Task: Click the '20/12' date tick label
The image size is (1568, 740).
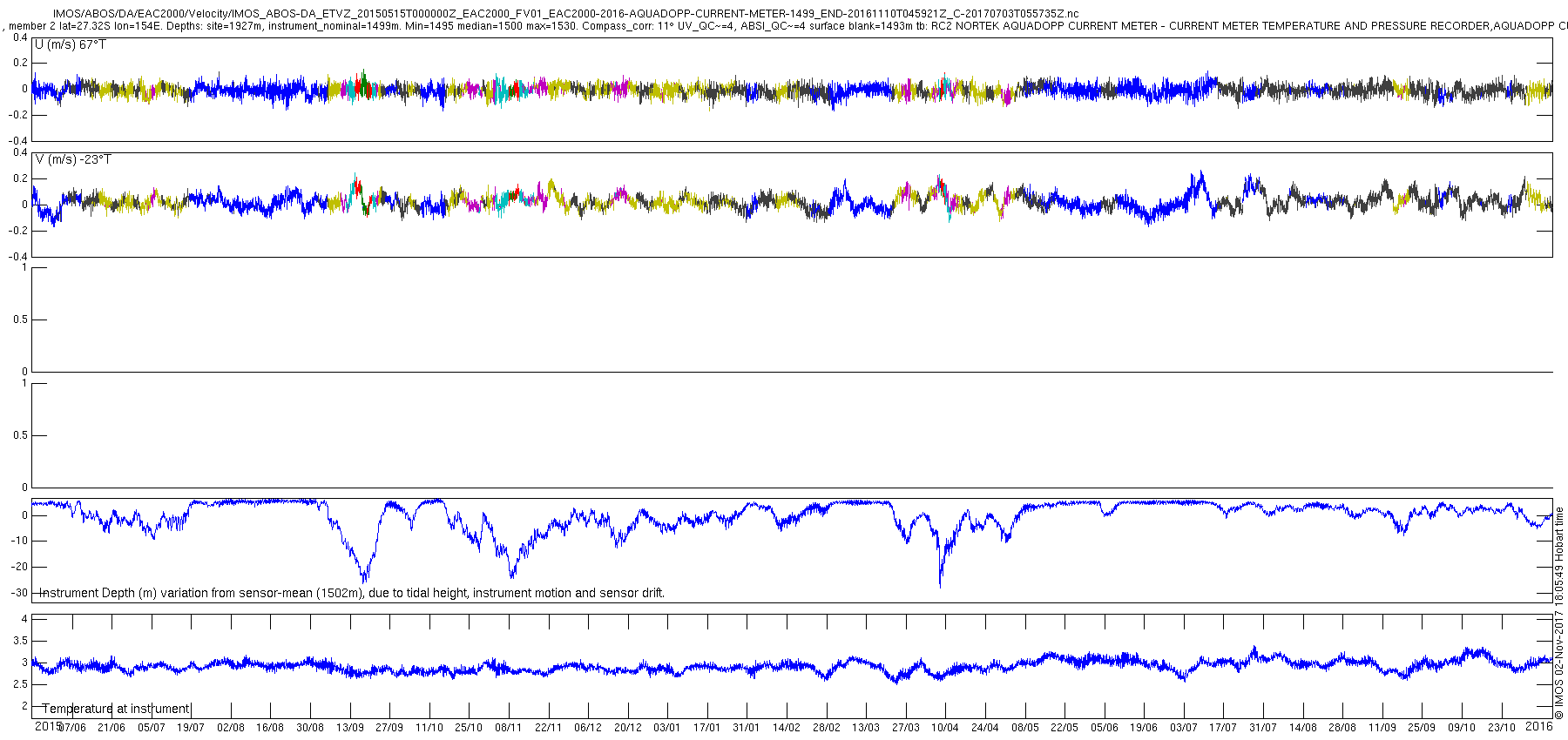Action: click(628, 728)
